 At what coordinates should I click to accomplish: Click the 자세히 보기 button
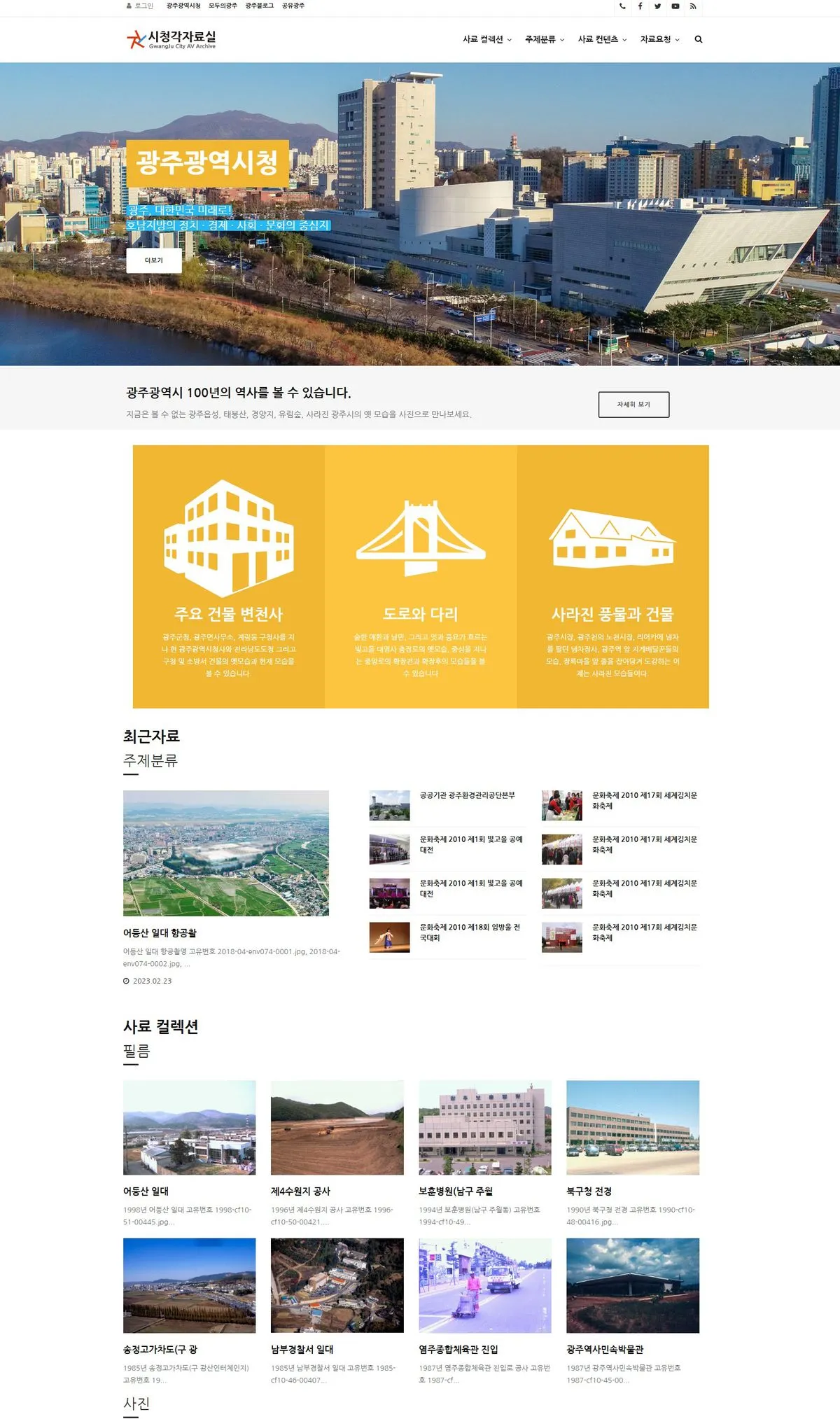pyautogui.click(x=633, y=405)
